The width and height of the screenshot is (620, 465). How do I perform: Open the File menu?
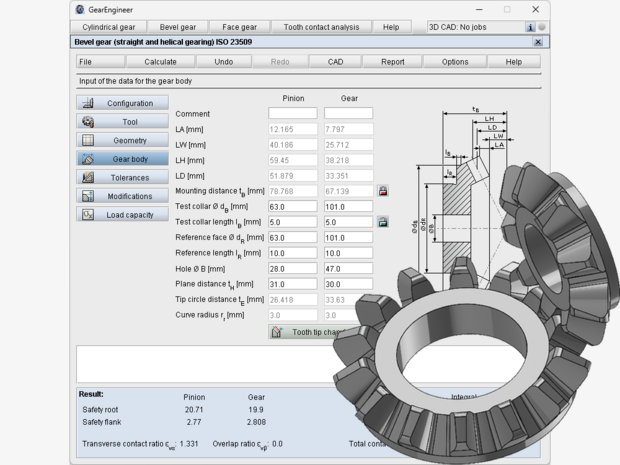[86, 62]
